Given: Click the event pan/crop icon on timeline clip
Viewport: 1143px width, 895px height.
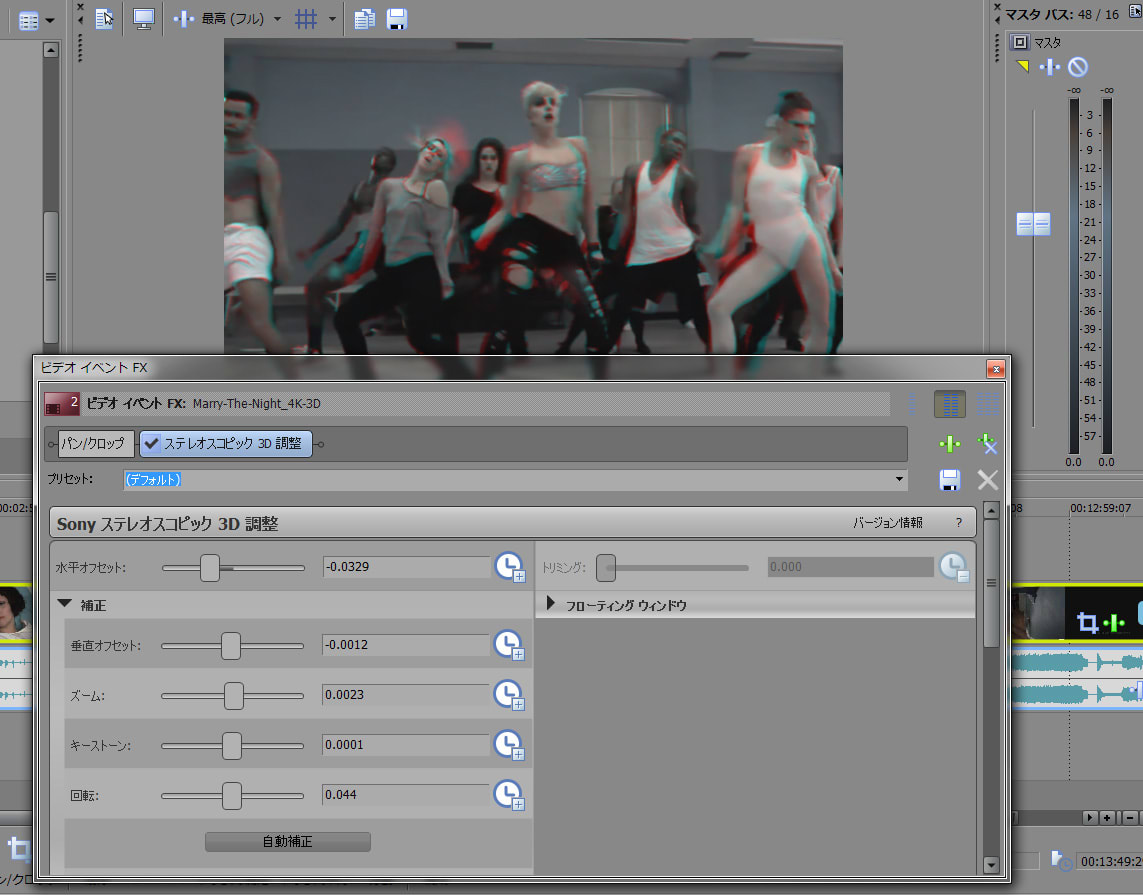Looking at the screenshot, I should [x=1087, y=623].
